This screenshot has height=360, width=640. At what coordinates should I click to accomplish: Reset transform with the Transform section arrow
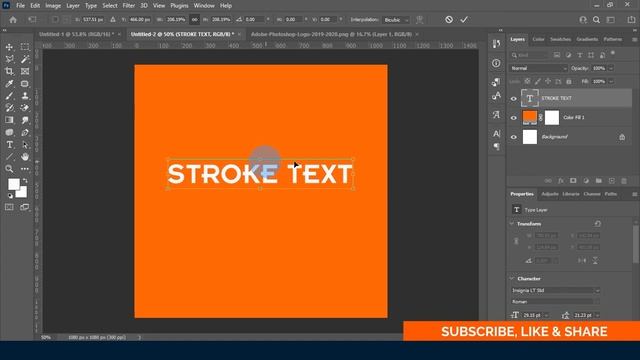pos(598,224)
